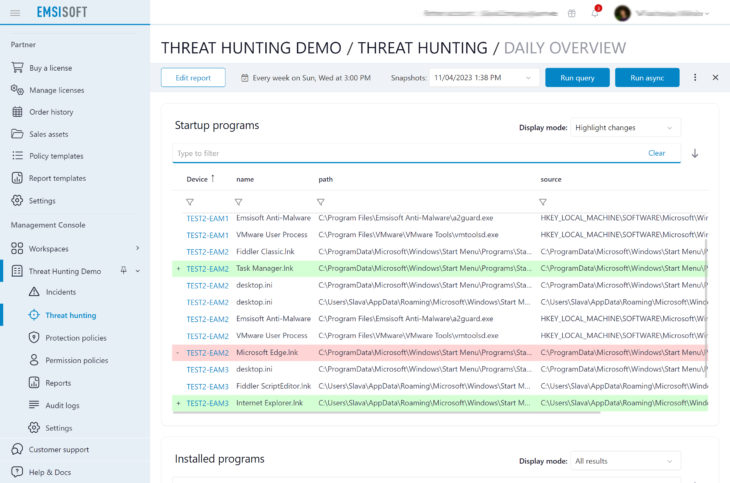Open the gift box icon in header
Viewport: 730px width, 483px height.
pos(572,14)
